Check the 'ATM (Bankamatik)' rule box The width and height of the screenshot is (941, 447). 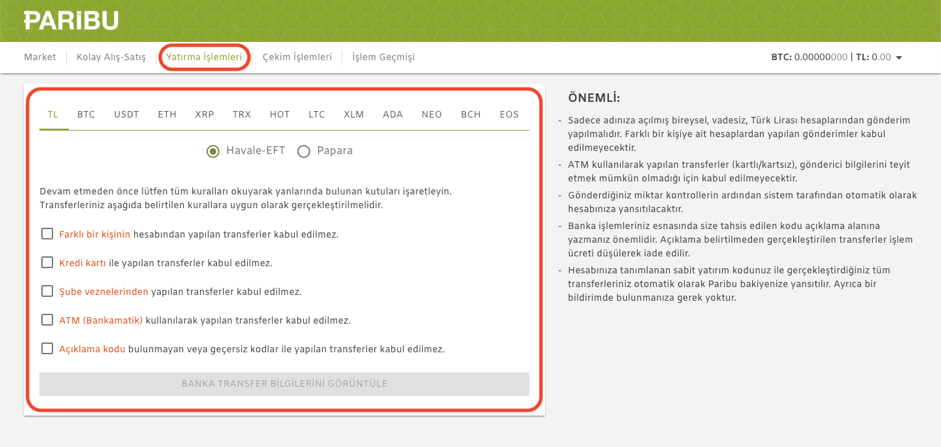coord(47,320)
